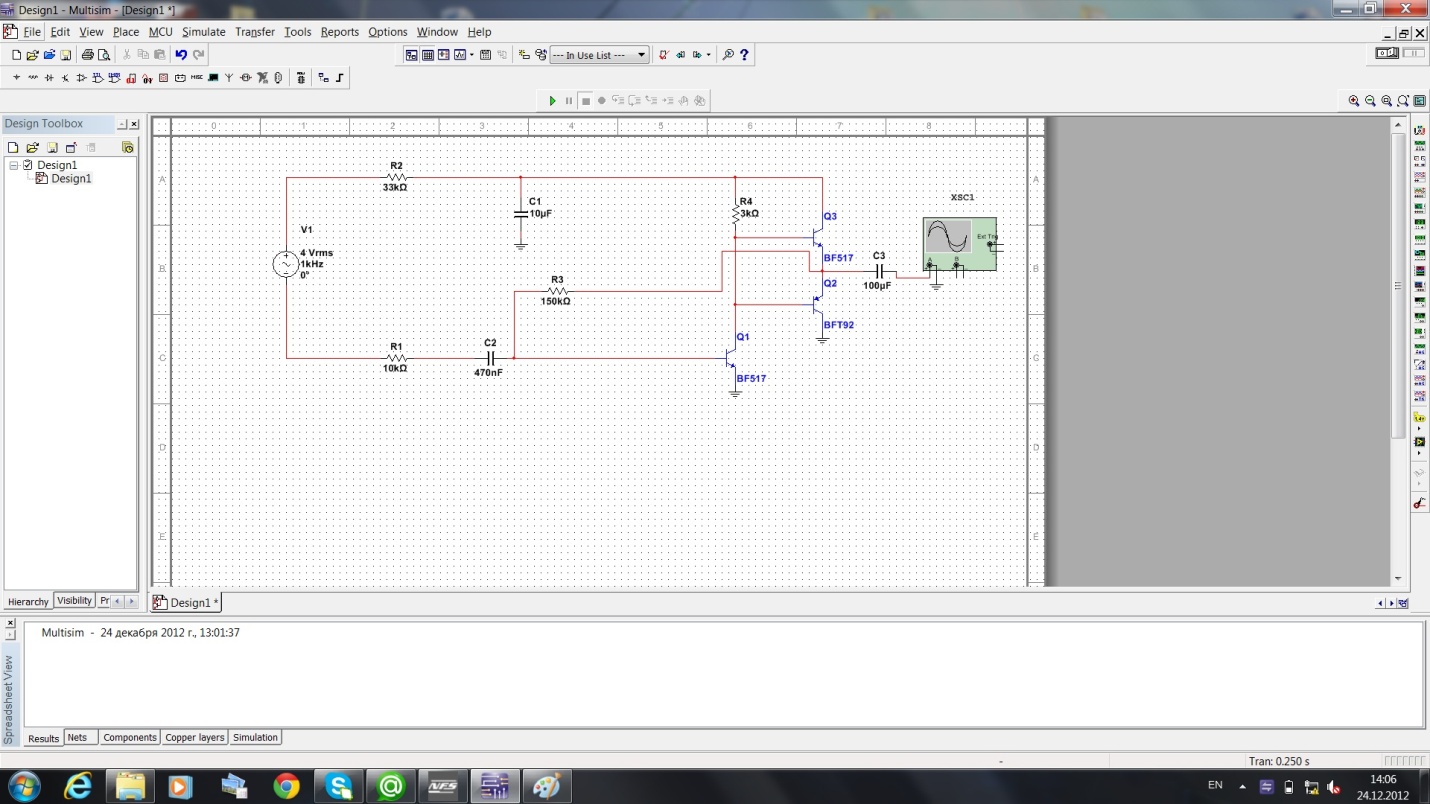Open Google Chrome from taskbar
Screen dimensions: 1430x804
(286, 787)
